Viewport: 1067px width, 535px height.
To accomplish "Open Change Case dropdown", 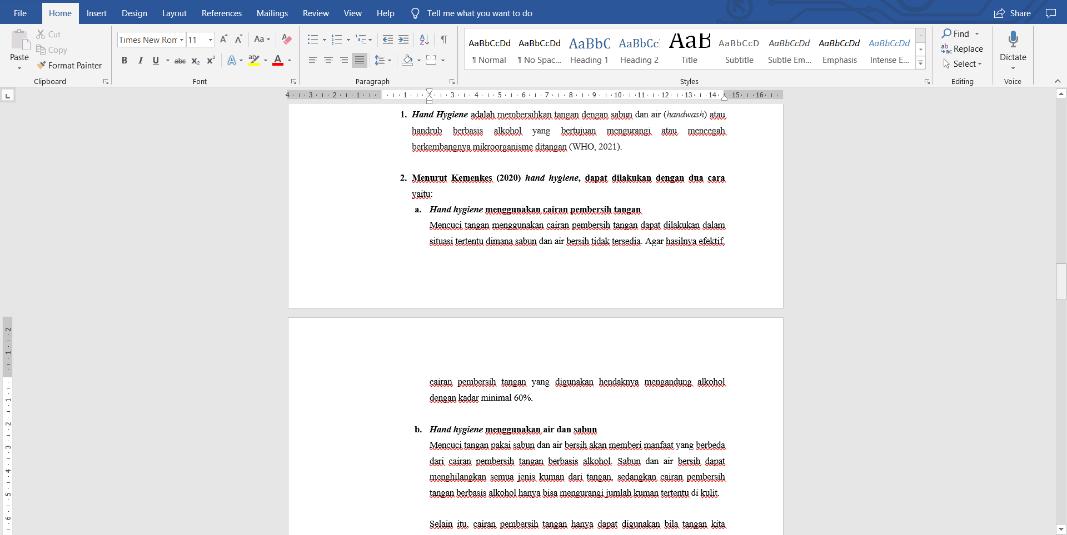I will 262,39.
